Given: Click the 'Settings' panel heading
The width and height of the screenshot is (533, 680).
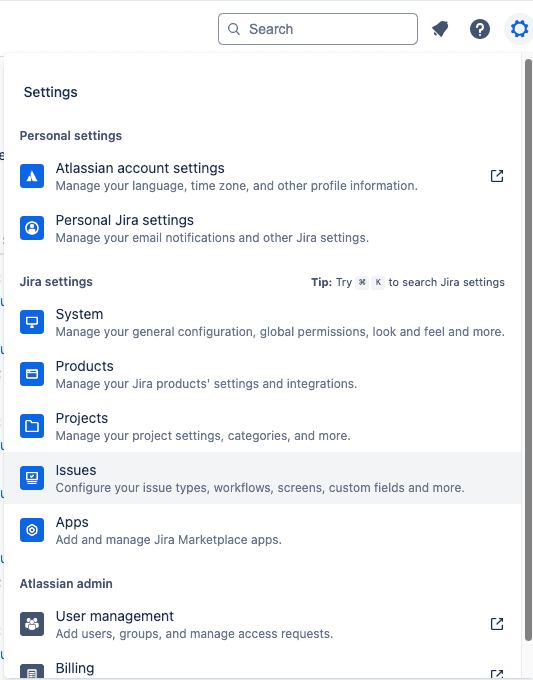Looking at the screenshot, I should click(x=50, y=92).
